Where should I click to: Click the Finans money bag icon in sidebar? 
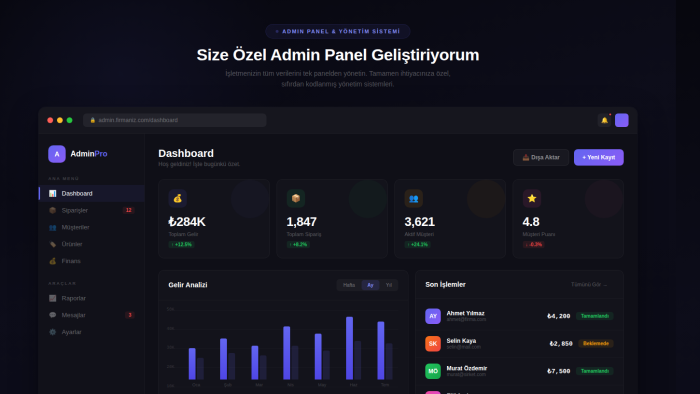click(x=53, y=261)
